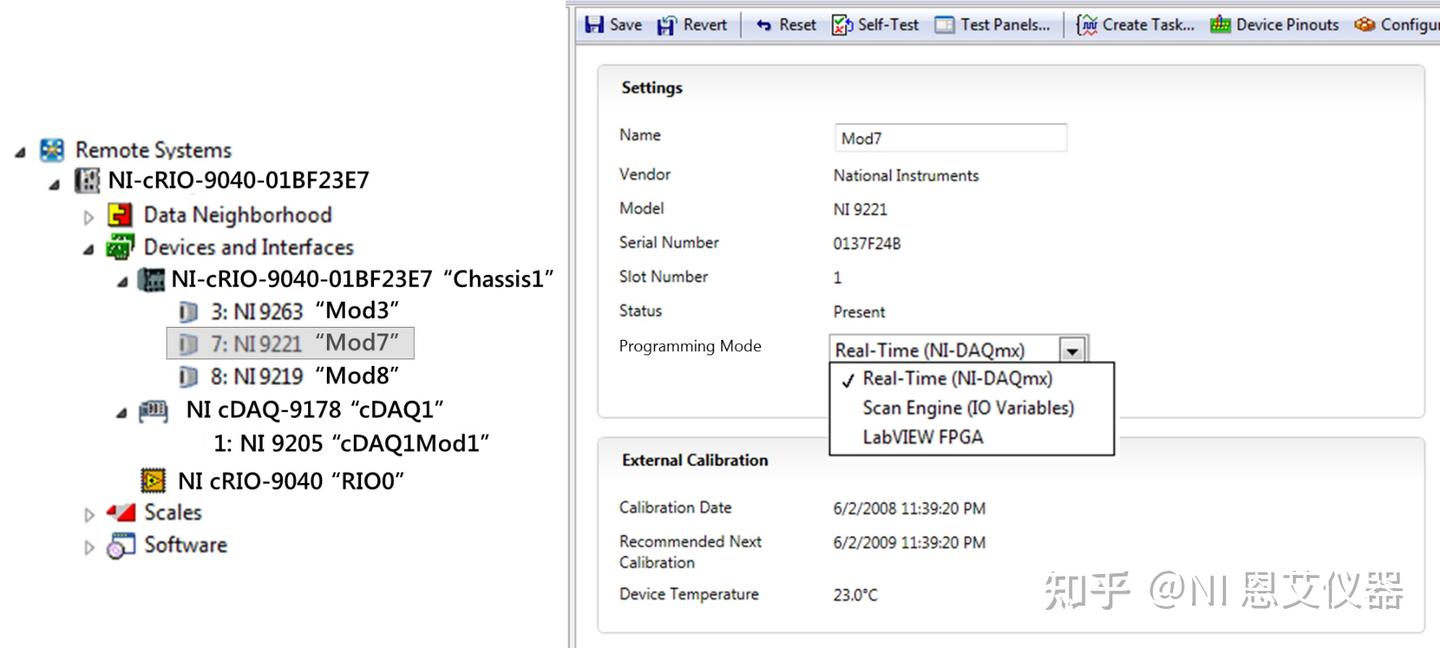The width and height of the screenshot is (1440, 648).
Task: Click the Remote Systems globe icon
Action: (52, 150)
